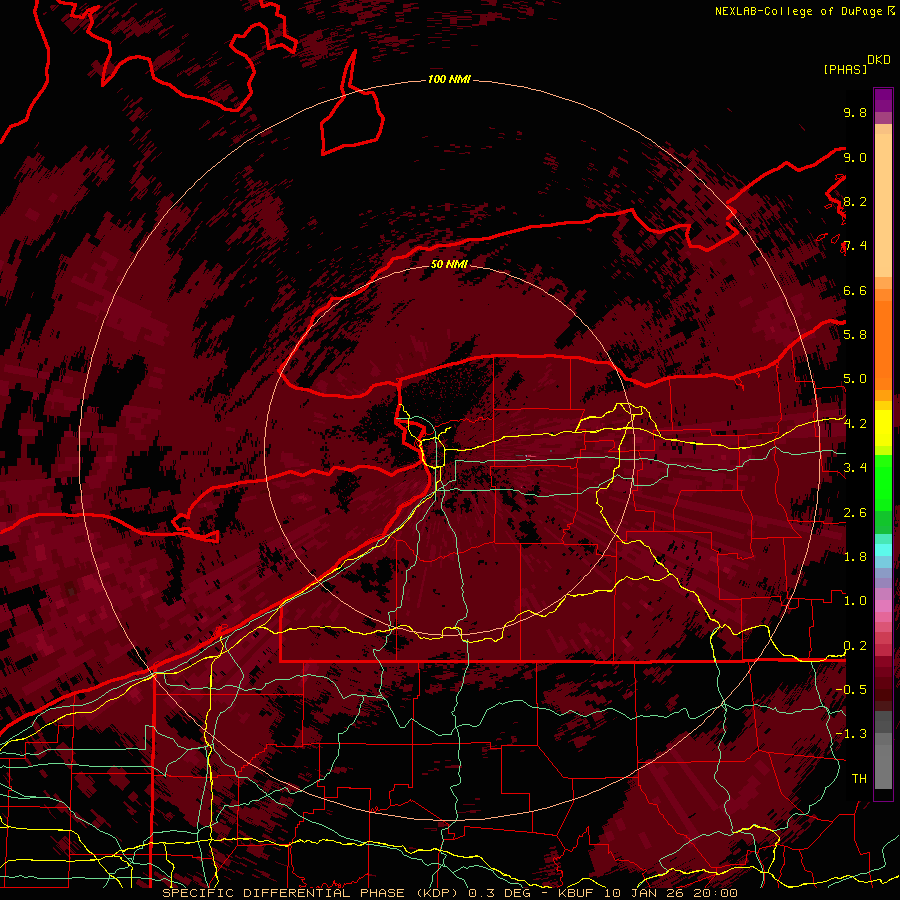Viewport: 900px width, 900px height.
Task: Click the bright green segment of the color bar
Action: (x=883, y=483)
